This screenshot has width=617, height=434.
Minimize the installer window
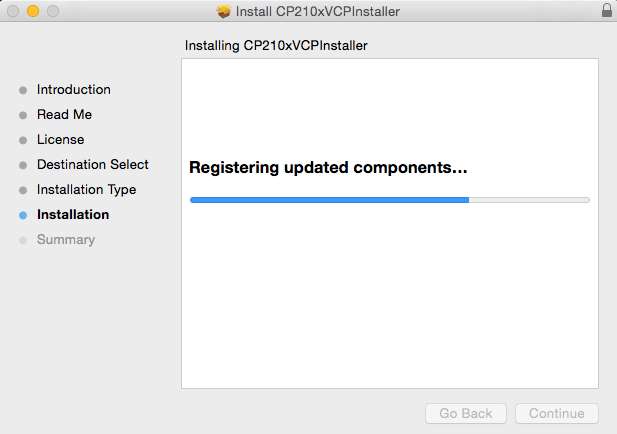[32, 12]
